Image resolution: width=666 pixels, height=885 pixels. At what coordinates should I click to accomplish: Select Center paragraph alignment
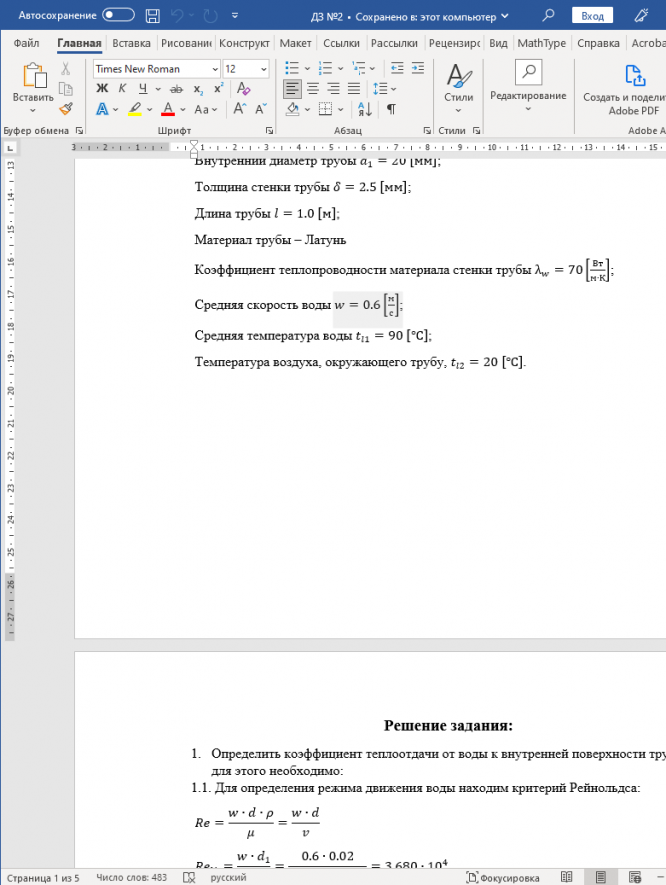pos(313,89)
